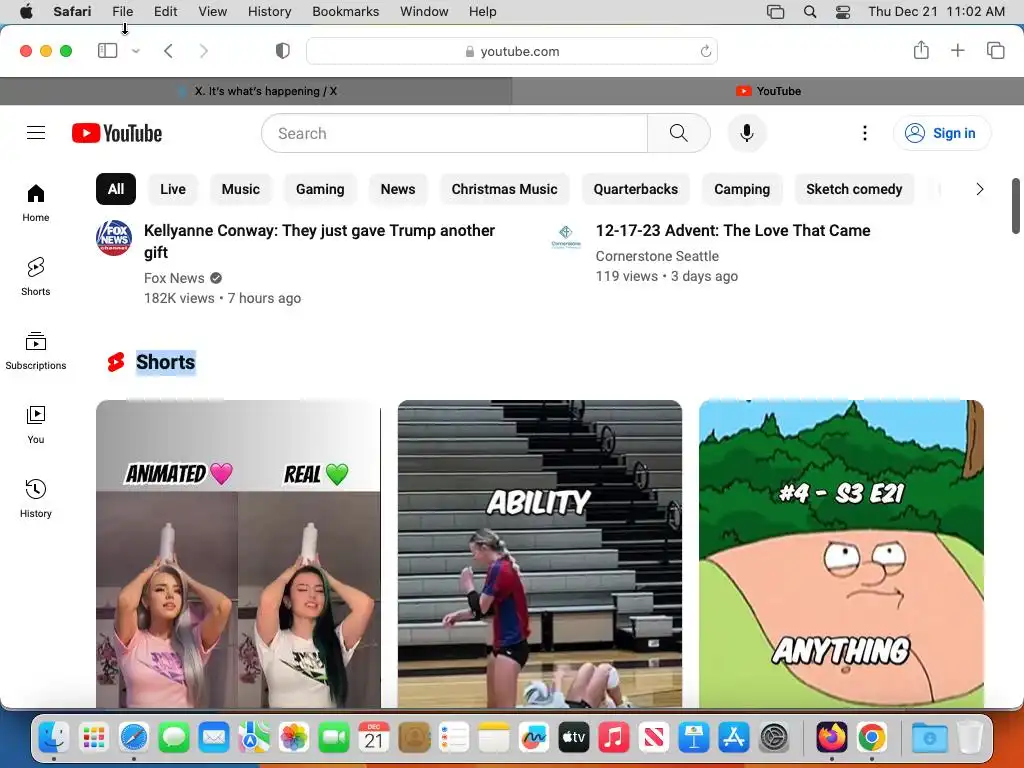Start voice search with microphone icon
Screen dimensions: 1024x768
[746, 133]
